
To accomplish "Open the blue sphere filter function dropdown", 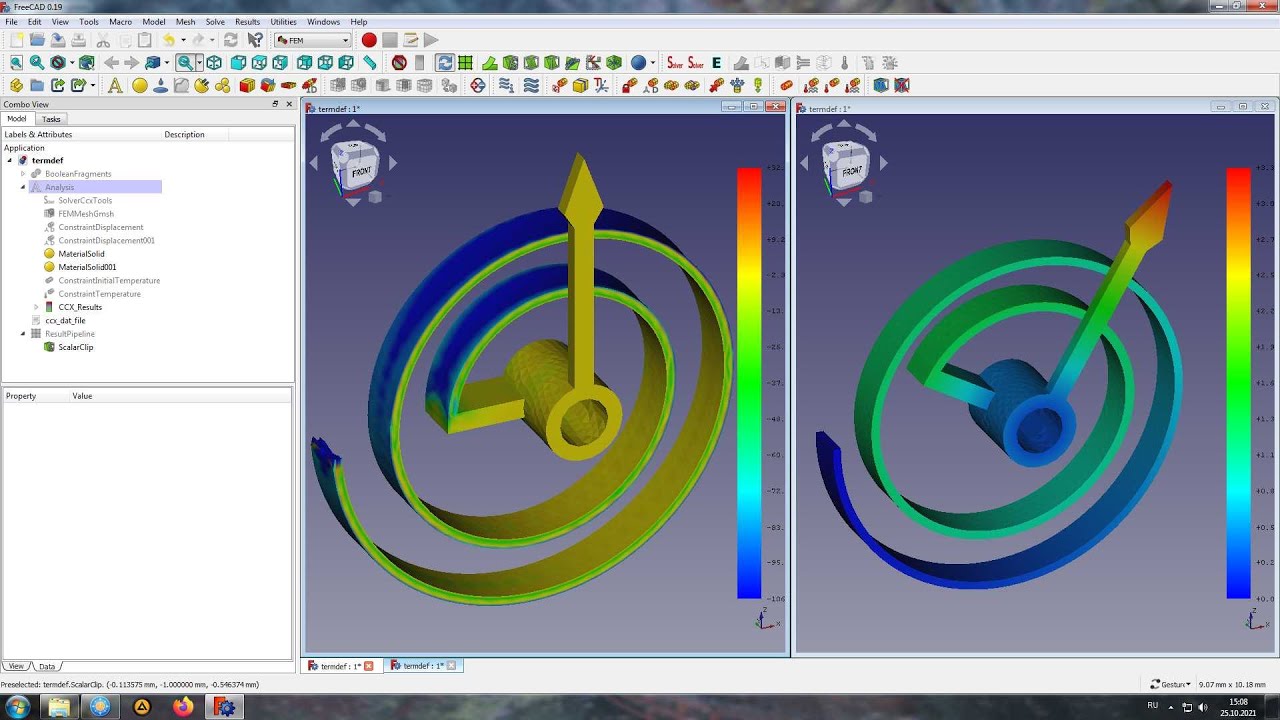I will [x=652, y=63].
